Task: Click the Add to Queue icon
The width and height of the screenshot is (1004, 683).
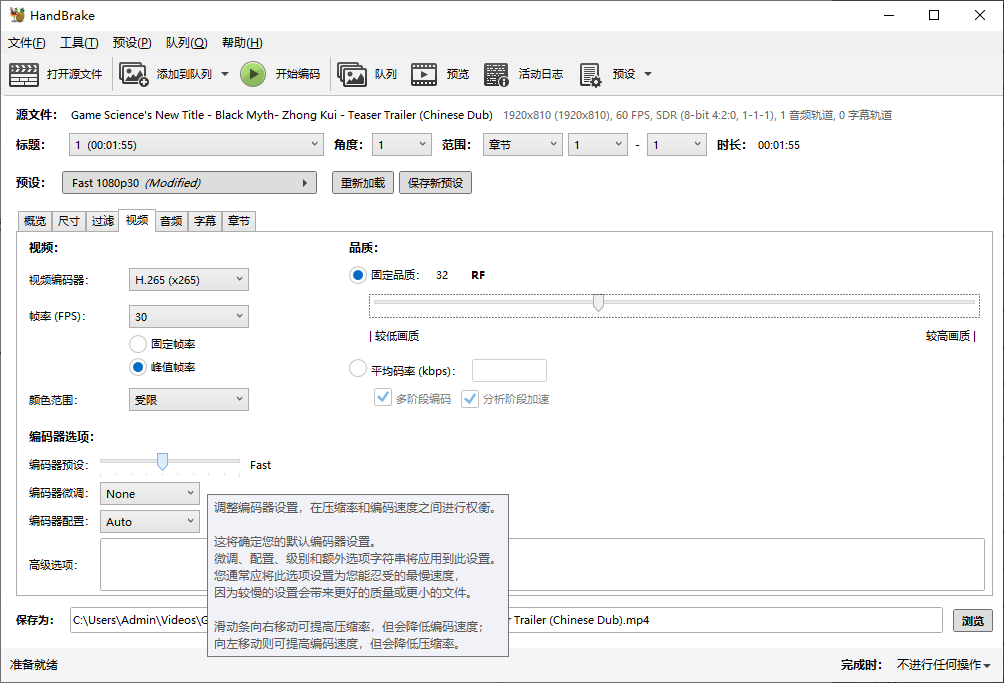Action: pyautogui.click(x=134, y=74)
